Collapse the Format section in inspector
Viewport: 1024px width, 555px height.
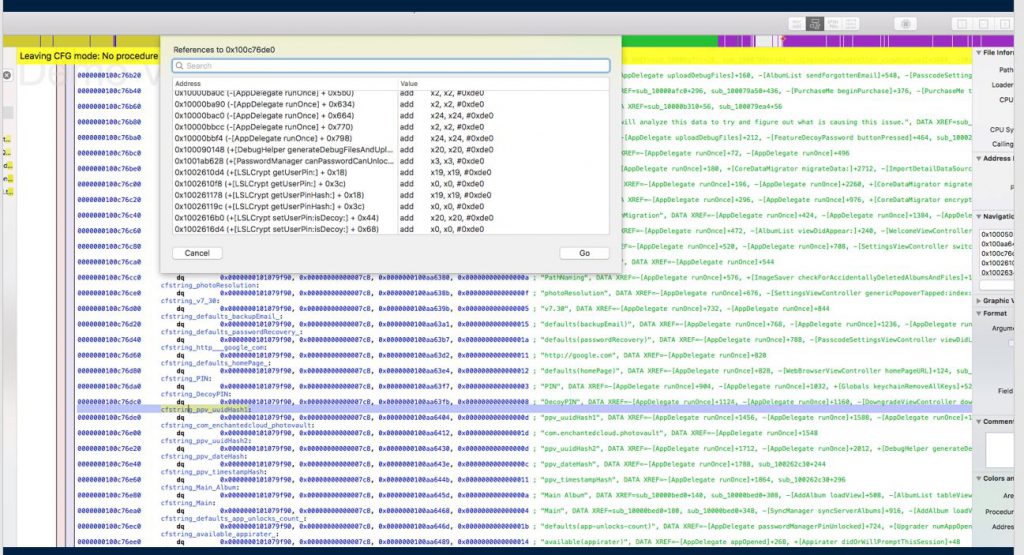(x=978, y=313)
